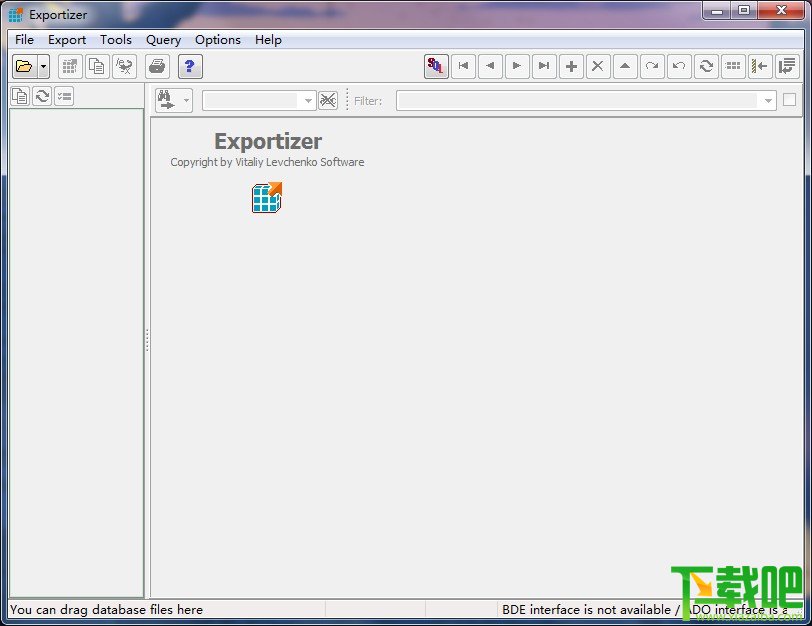812x626 pixels.
Task: Select the SQL query mode icon
Action: 437,66
